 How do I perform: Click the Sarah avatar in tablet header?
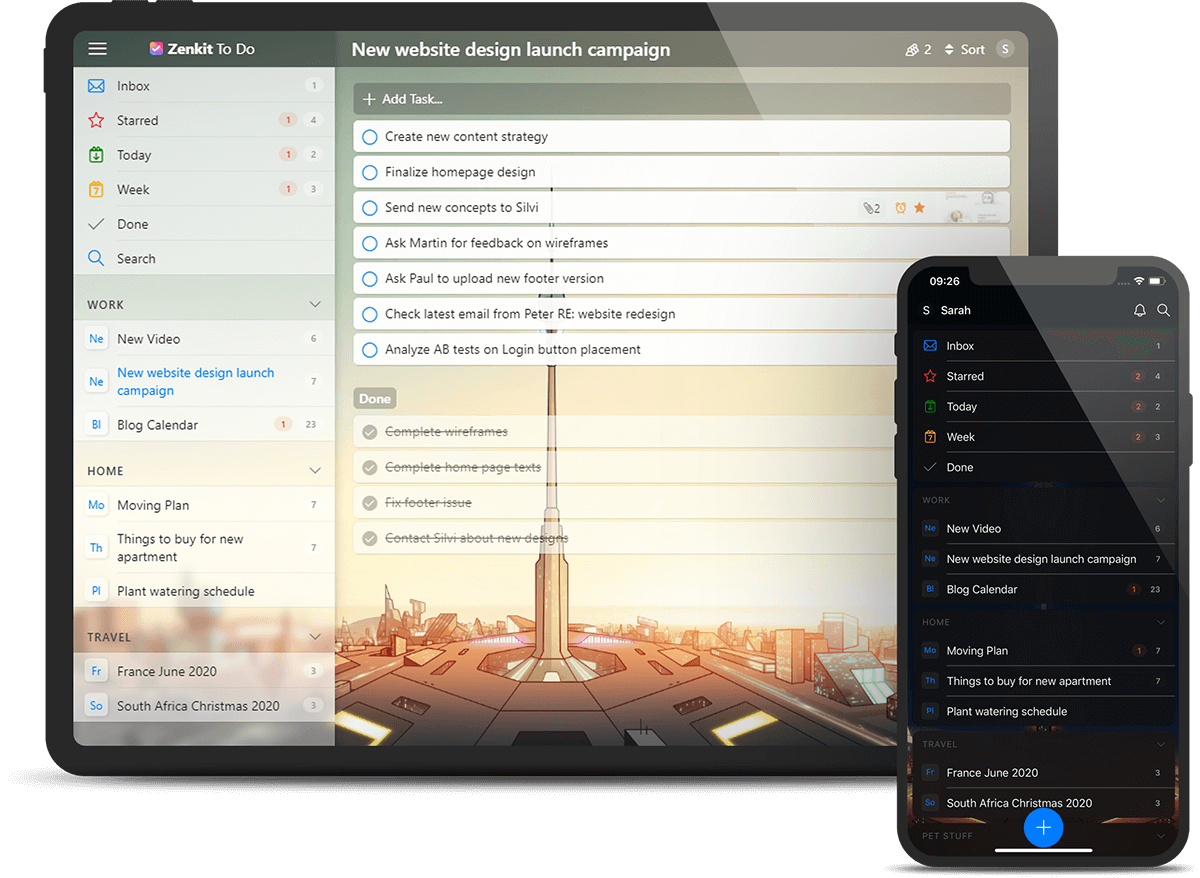coord(1005,49)
